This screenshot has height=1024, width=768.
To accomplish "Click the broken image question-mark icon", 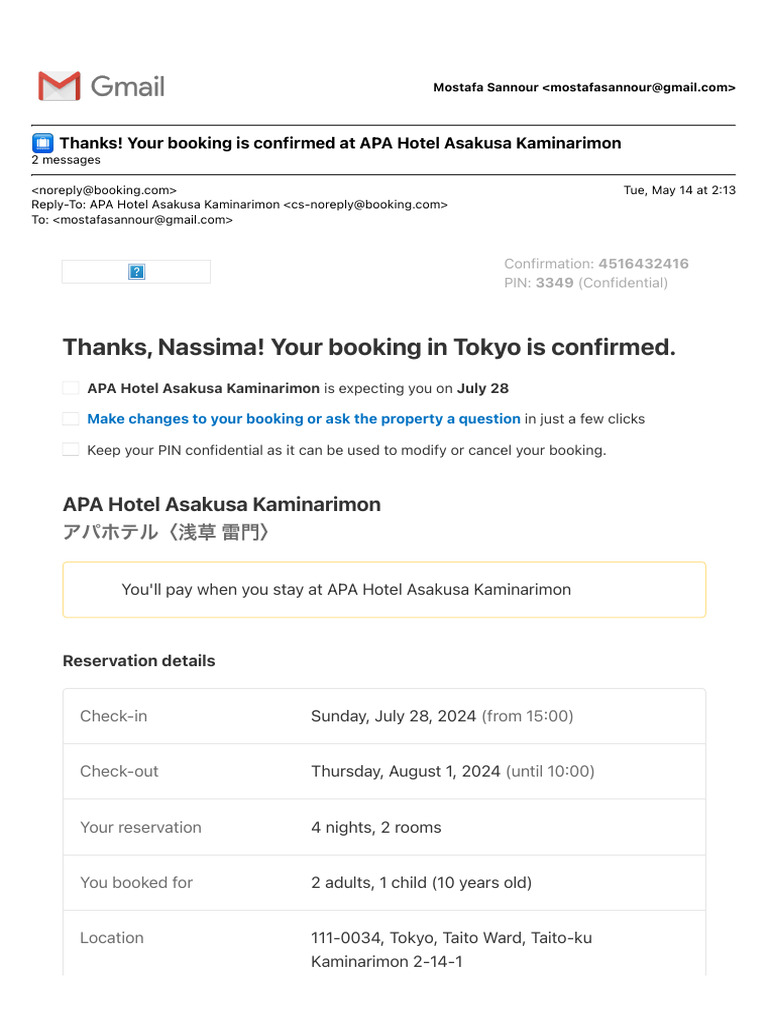I will pyautogui.click(x=137, y=272).
